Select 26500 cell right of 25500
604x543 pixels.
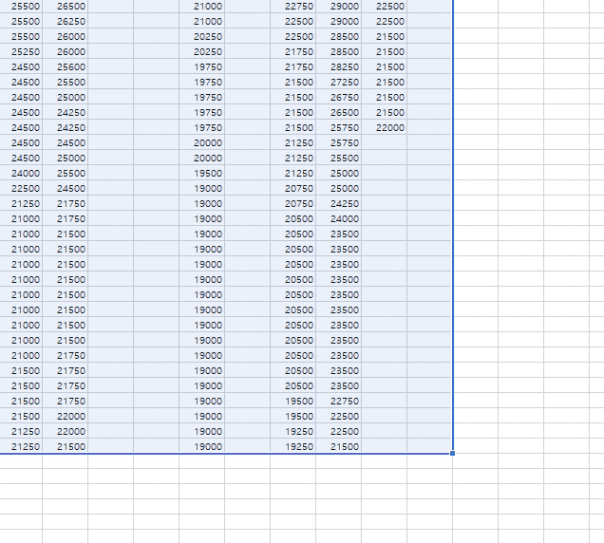coord(65,6)
